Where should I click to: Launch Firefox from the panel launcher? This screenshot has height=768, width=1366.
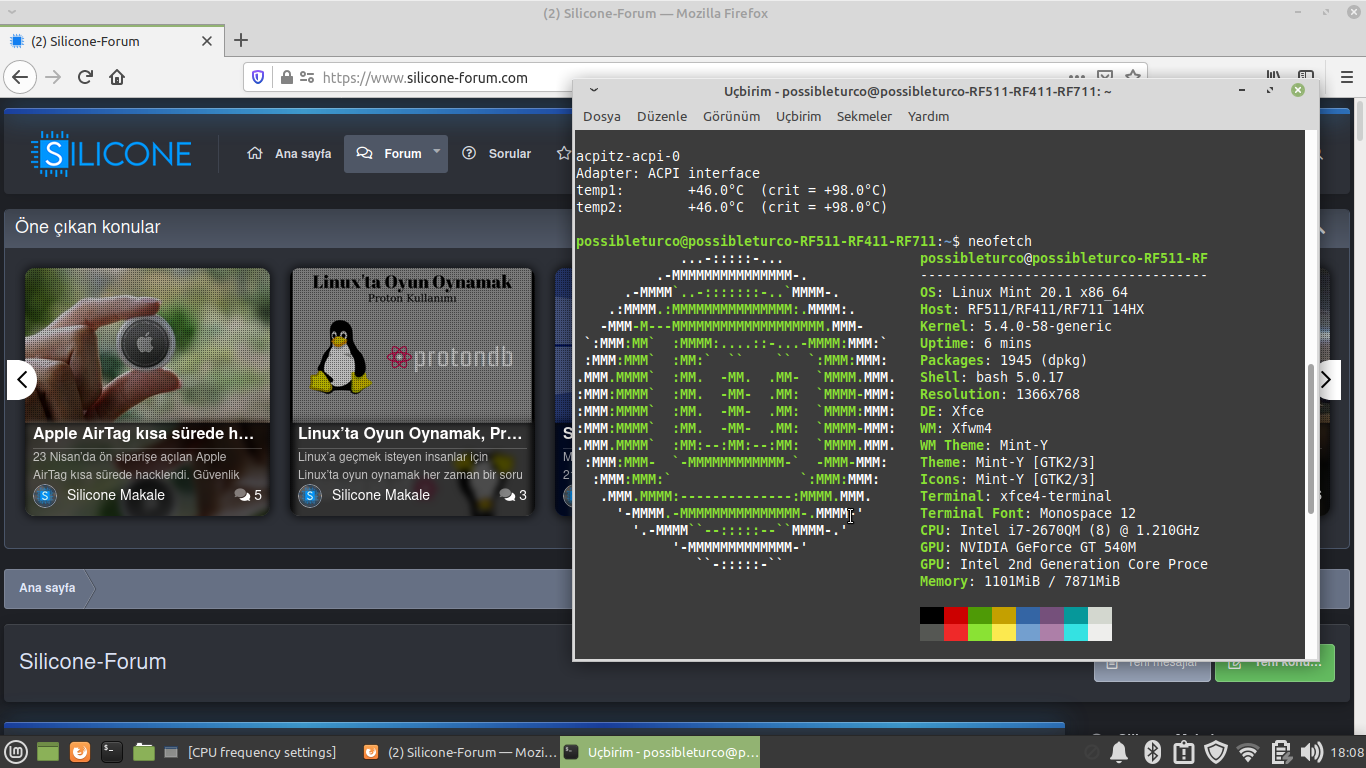pyautogui.click(x=80, y=752)
